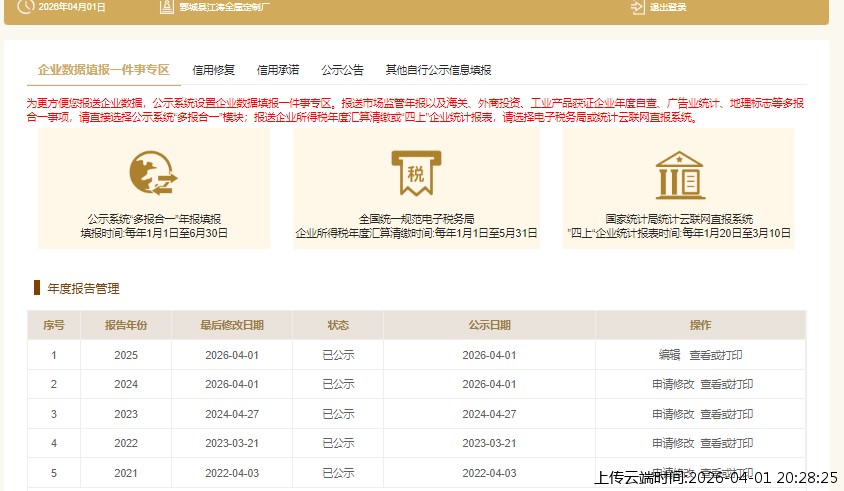
Task: Click the globe icon for 多报合一 annual report
Action: pos(153,173)
